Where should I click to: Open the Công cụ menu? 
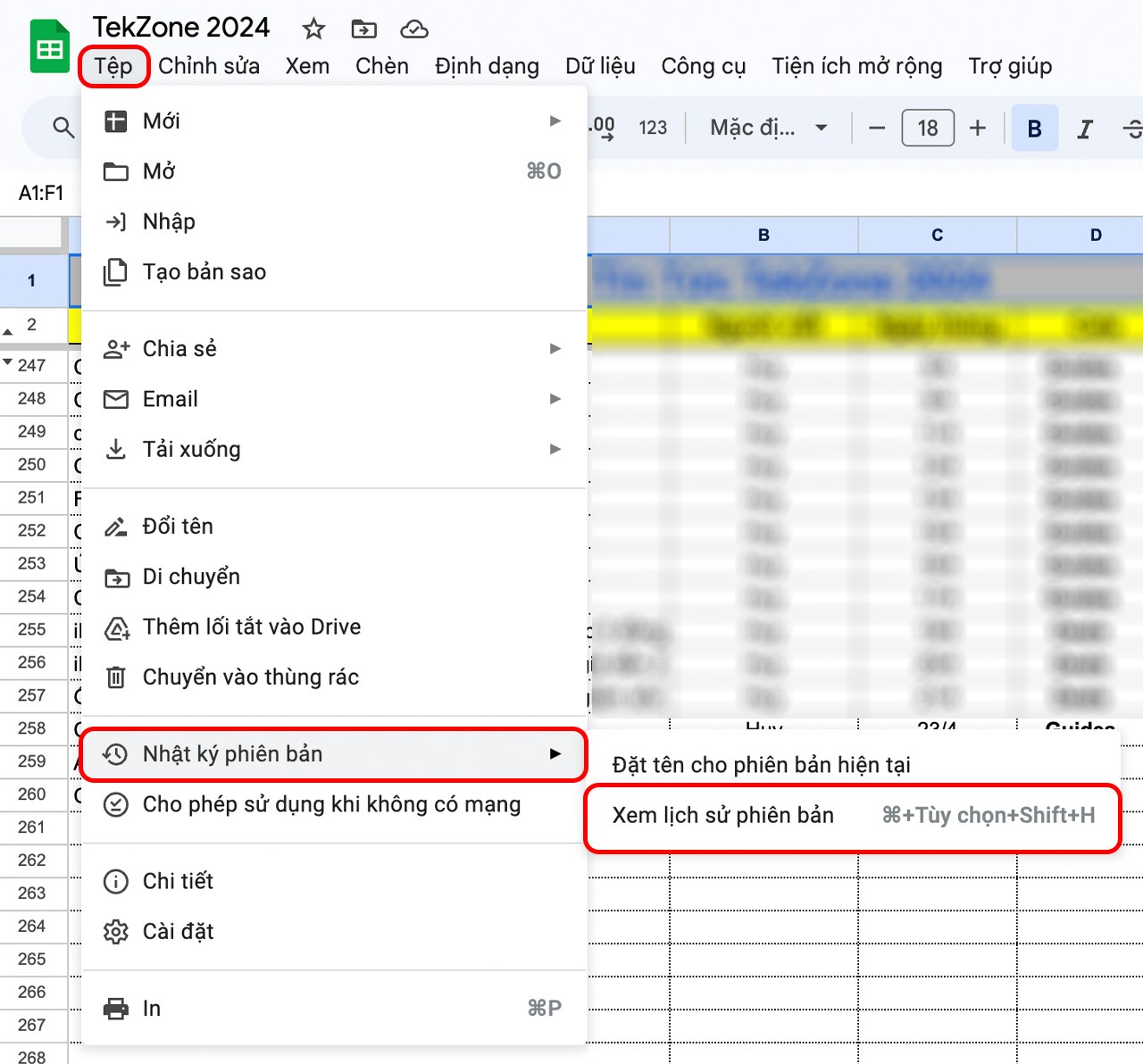(704, 66)
